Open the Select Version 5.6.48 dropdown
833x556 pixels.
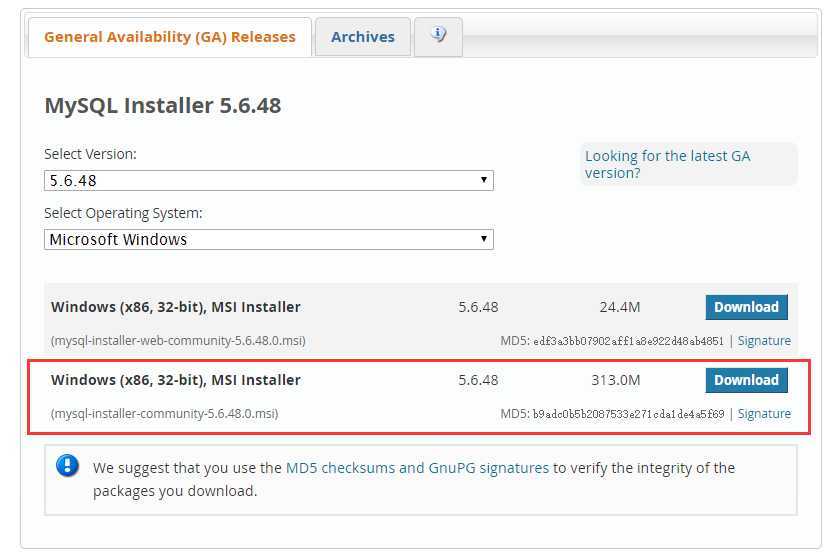pyautogui.click(x=268, y=181)
